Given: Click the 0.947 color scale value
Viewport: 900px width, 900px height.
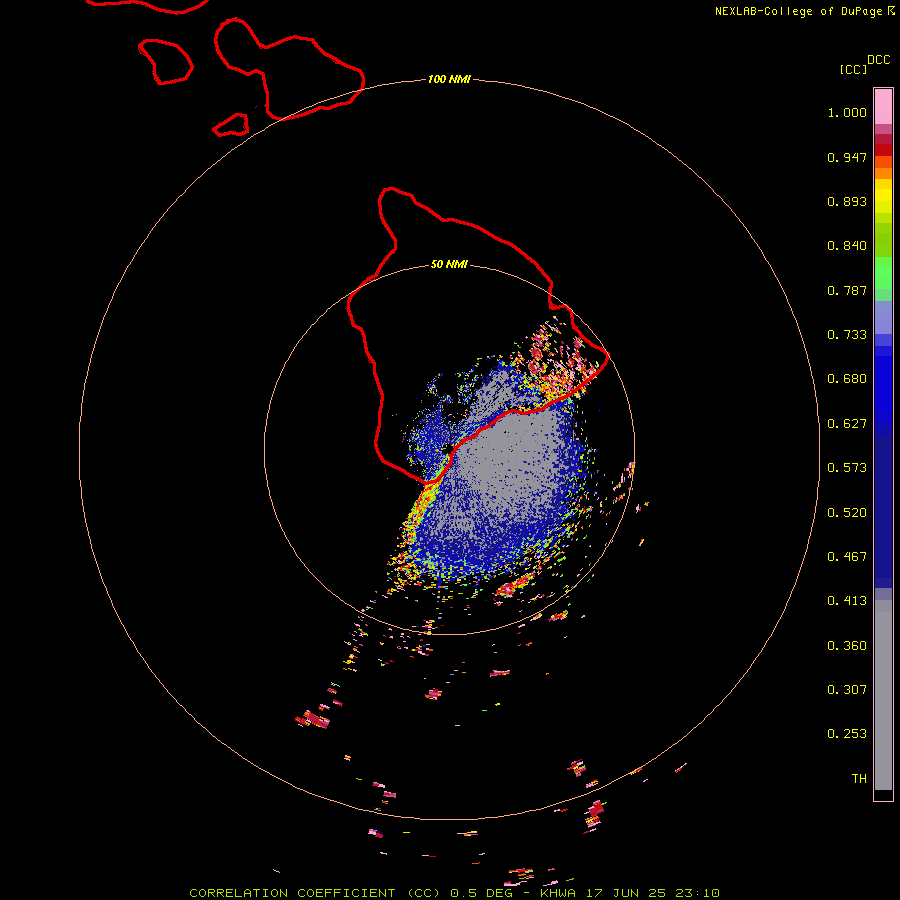Looking at the screenshot, I should pyautogui.click(x=847, y=157).
